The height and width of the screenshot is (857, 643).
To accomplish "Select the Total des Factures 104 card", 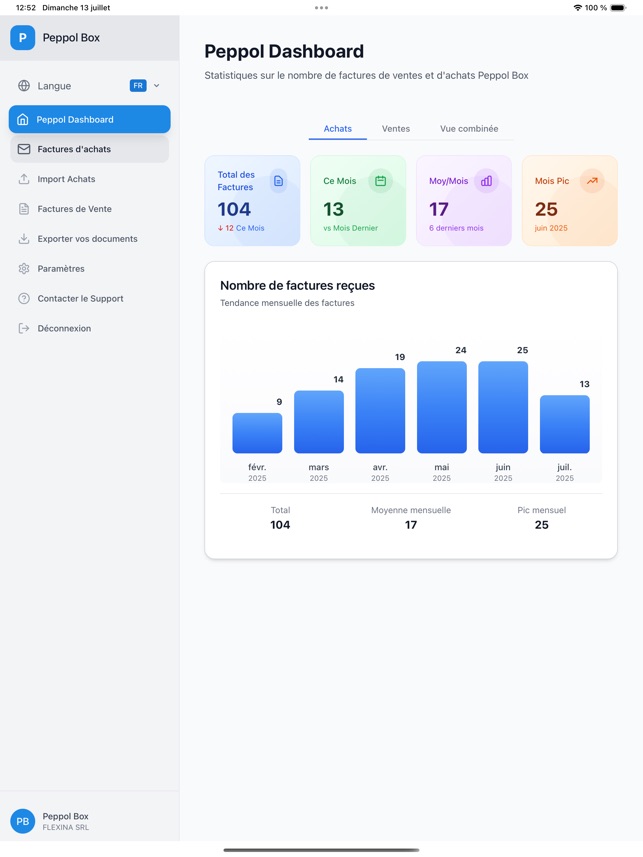I will coord(252,201).
